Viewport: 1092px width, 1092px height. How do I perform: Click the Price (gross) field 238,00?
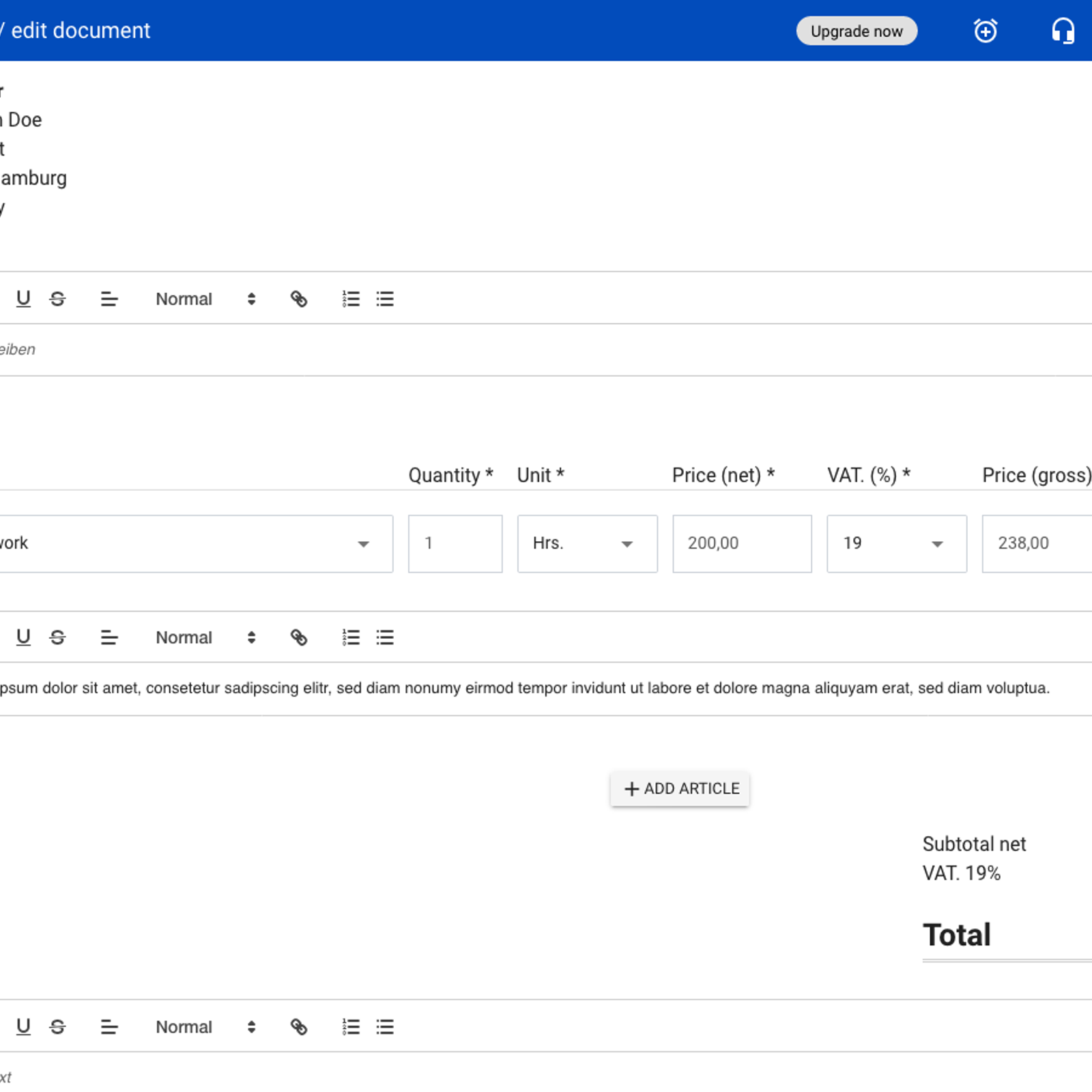click(x=1037, y=544)
